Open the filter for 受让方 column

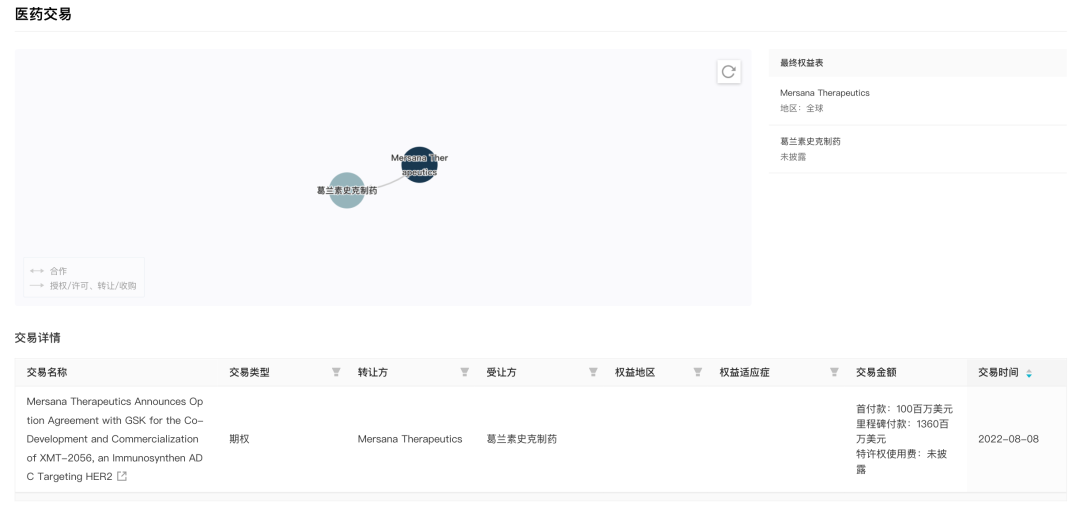(593, 372)
